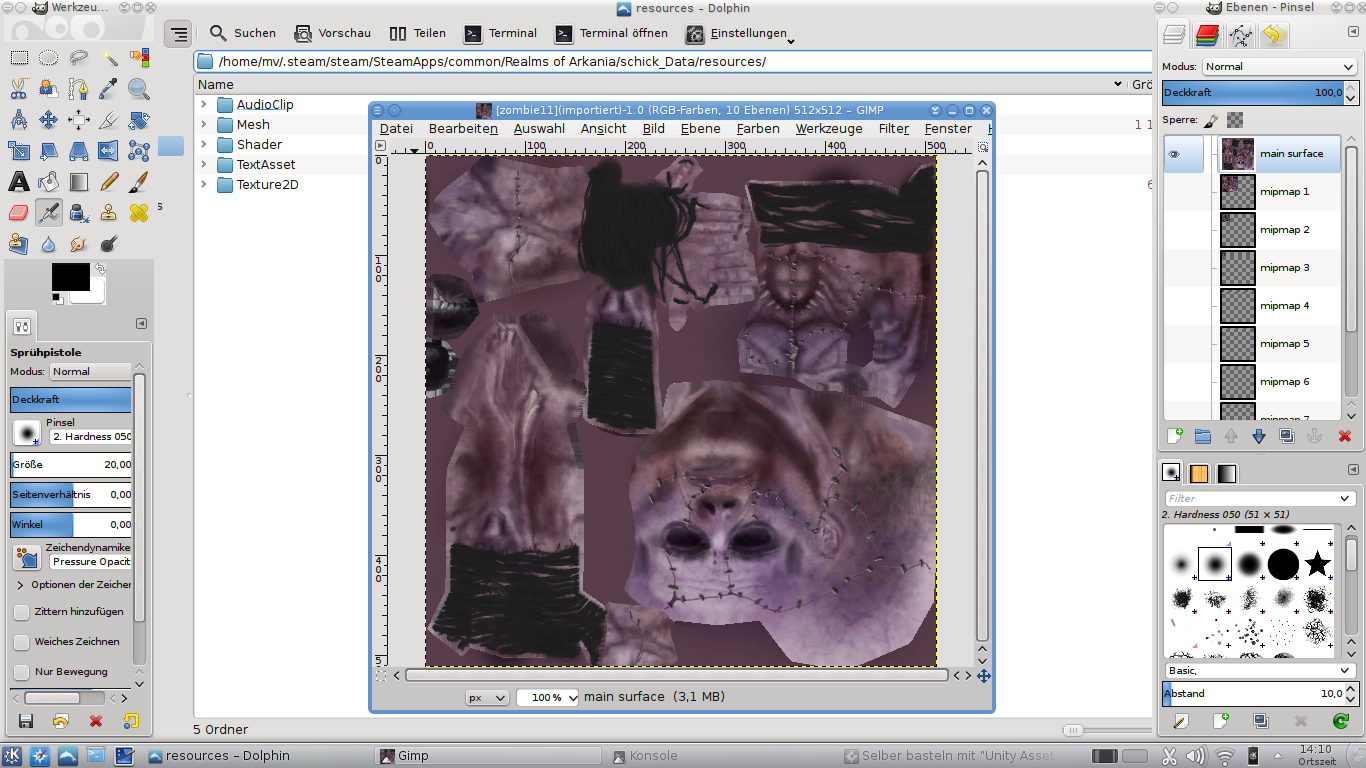Select the Text tool in toolbox

pyautogui.click(x=18, y=182)
